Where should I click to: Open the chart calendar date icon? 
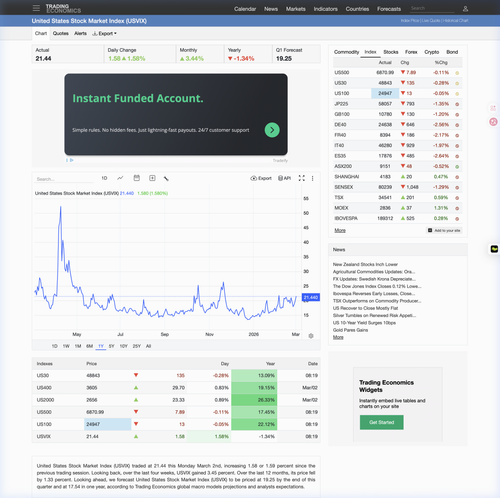coord(137,178)
